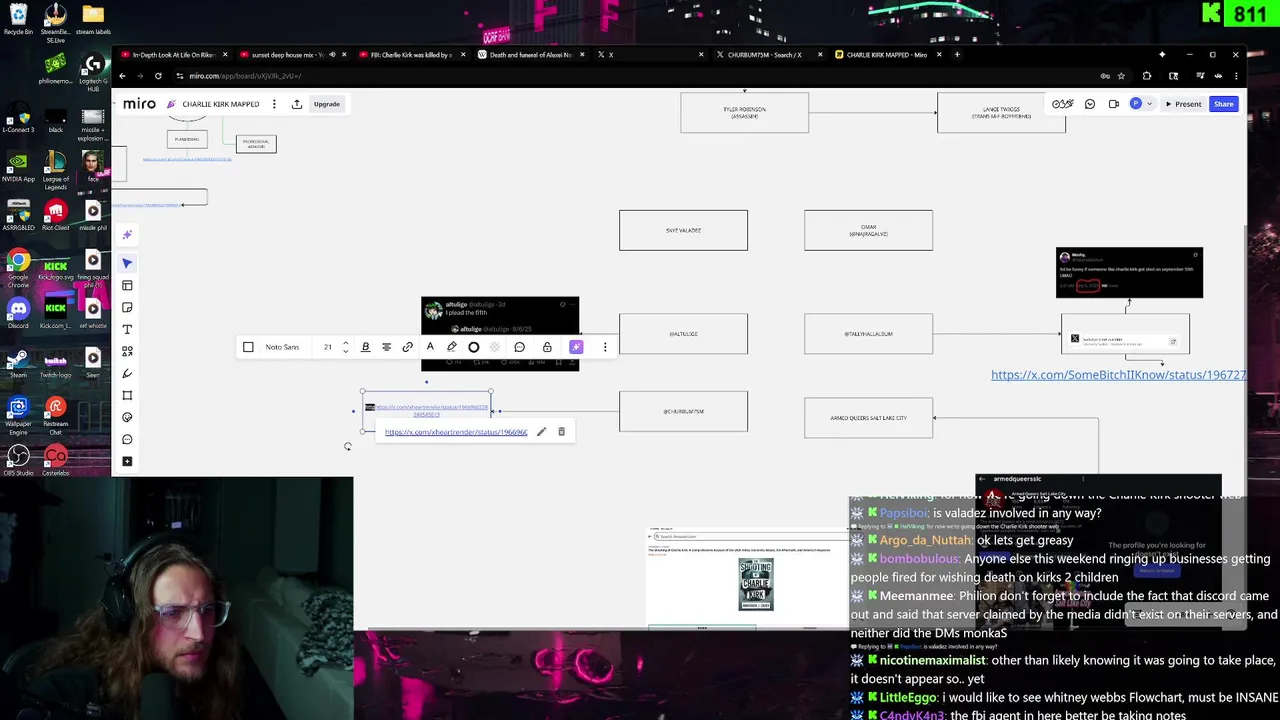Open the Templates tool
Viewport: 1280px width, 720px height.
127,285
